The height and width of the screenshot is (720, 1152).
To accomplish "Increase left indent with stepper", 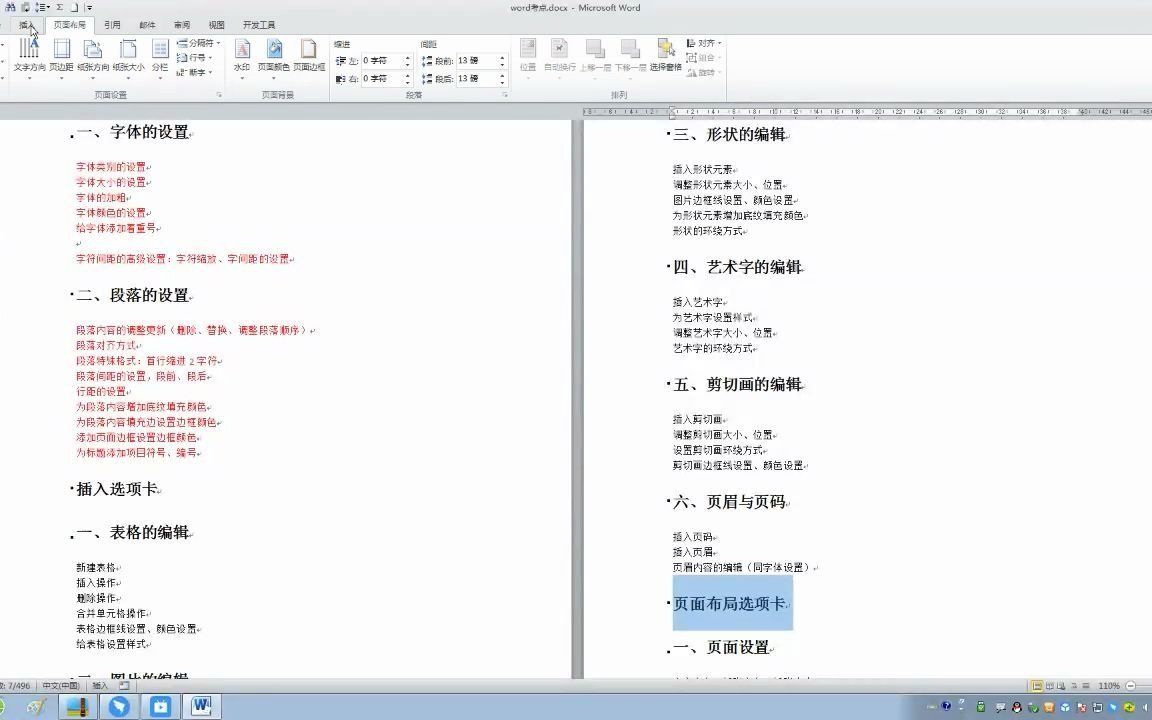I will coord(408,58).
